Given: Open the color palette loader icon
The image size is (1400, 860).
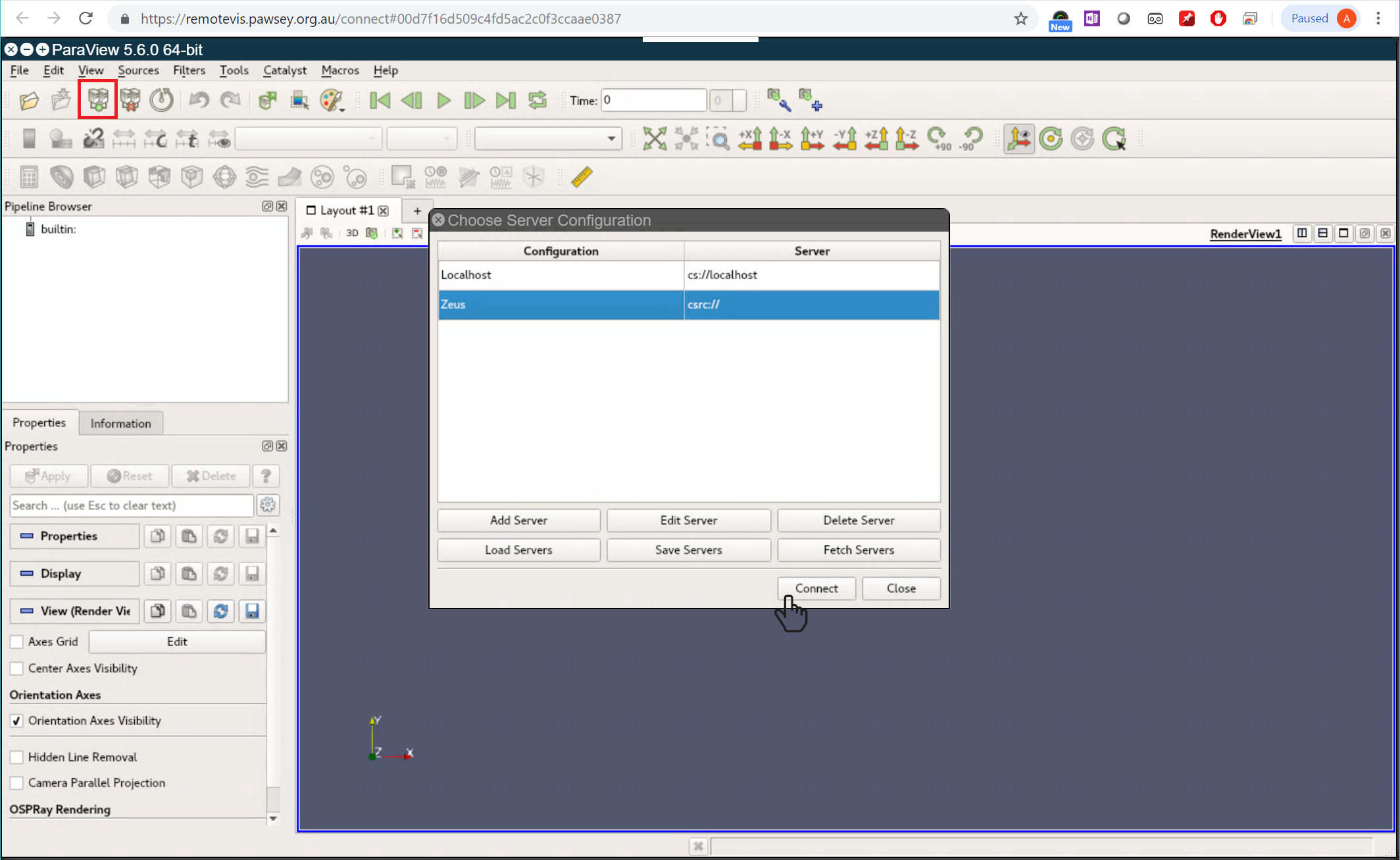Looking at the screenshot, I should (x=332, y=100).
